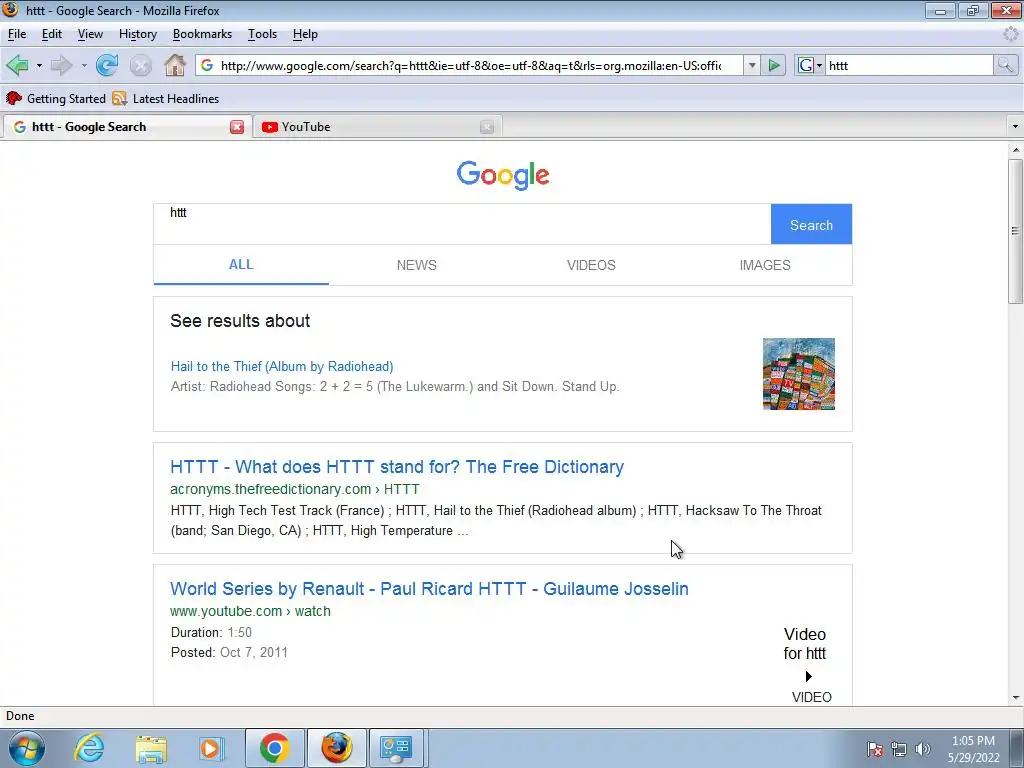Open the View menu
Image resolution: width=1024 pixels, height=768 pixels.
point(90,34)
